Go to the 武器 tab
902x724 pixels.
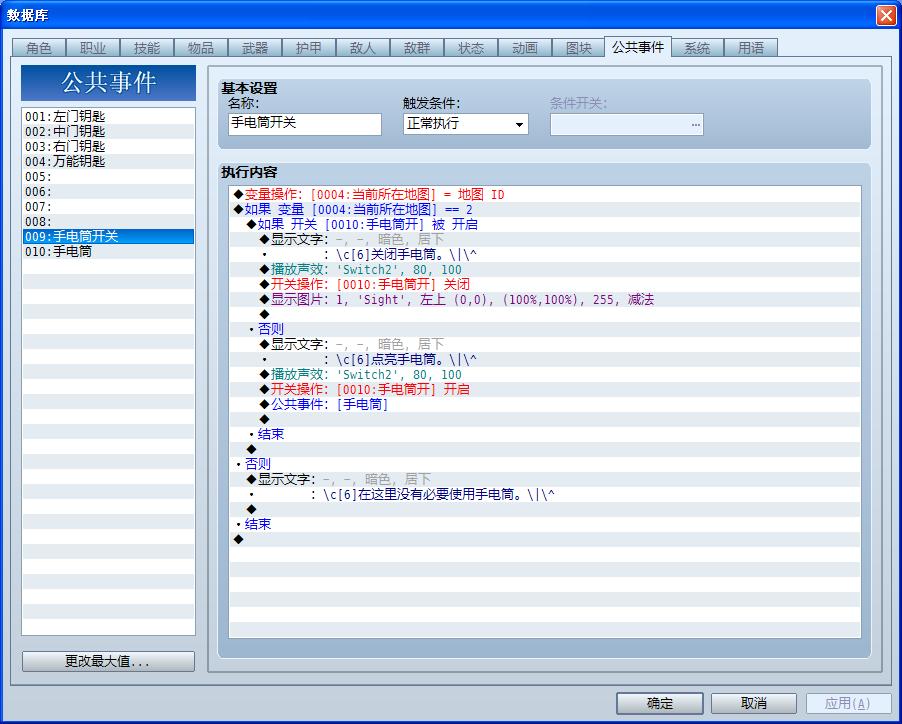pos(255,48)
